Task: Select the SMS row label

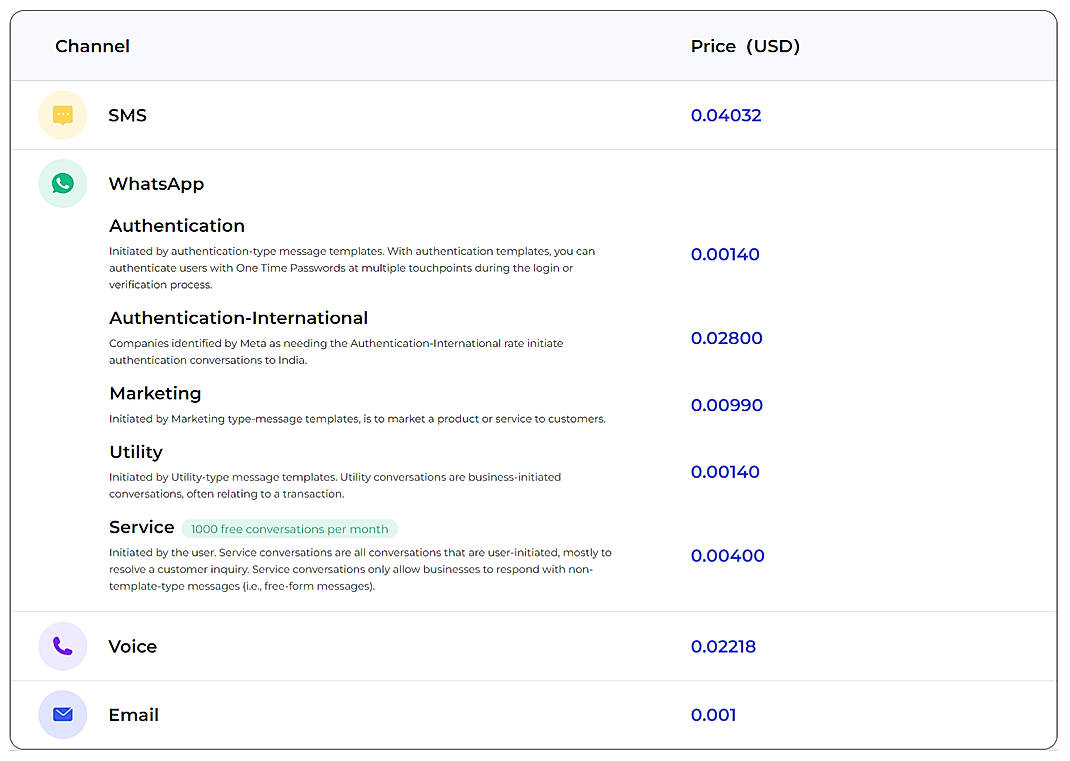Action: click(128, 115)
